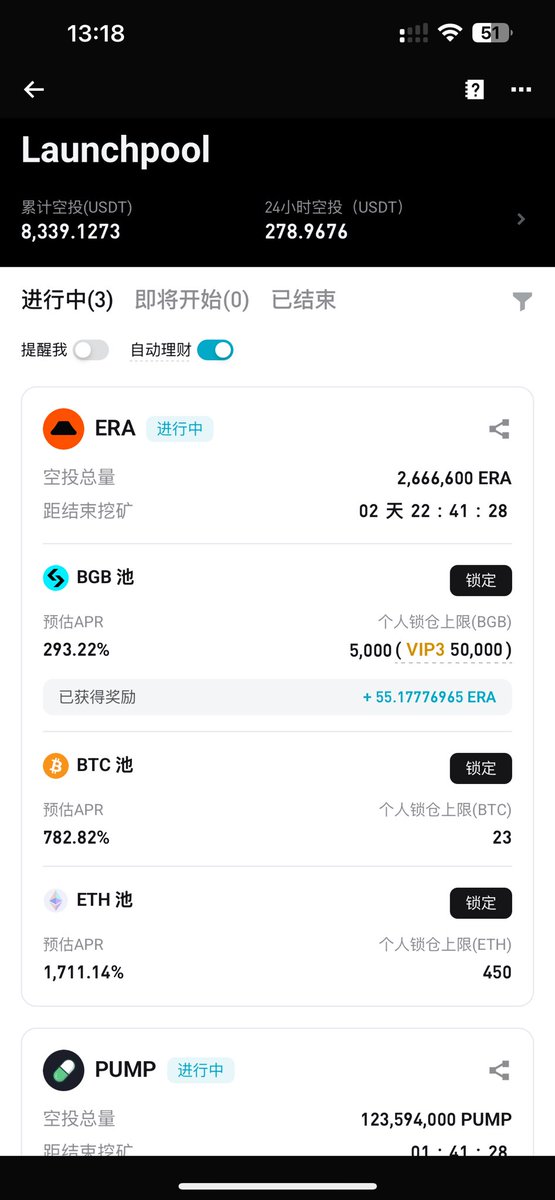Tap the BGB pool coin icon
Viewport: 555px width, 1200px height.
coord(56,578)
